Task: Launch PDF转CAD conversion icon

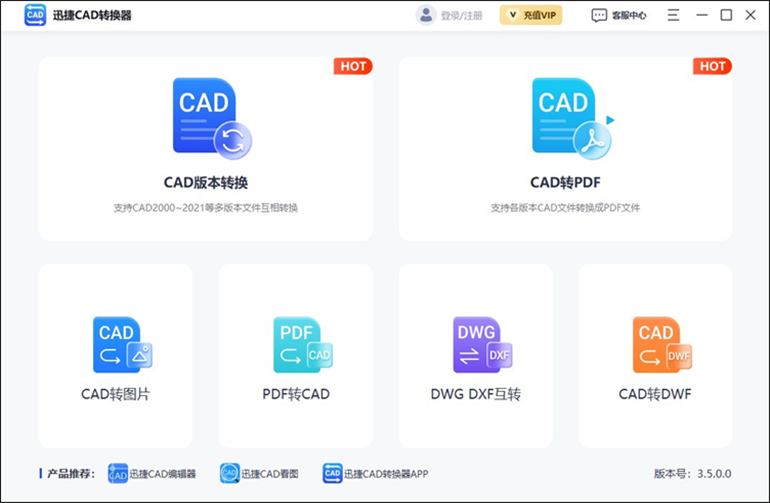Action: (x=302, y=344)
